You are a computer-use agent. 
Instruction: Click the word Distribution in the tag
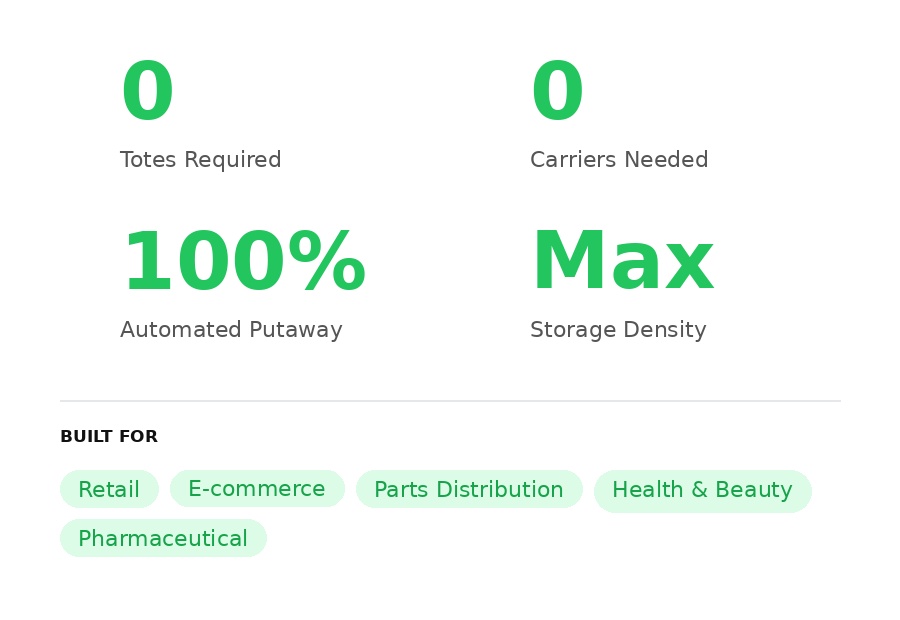point(499,490)
